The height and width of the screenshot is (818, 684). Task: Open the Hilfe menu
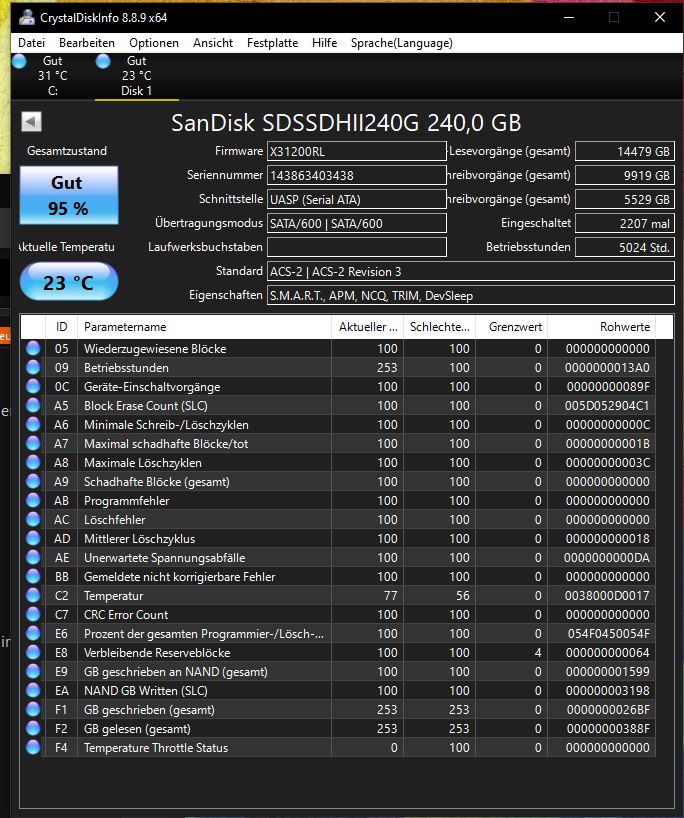tap(325, 43)
